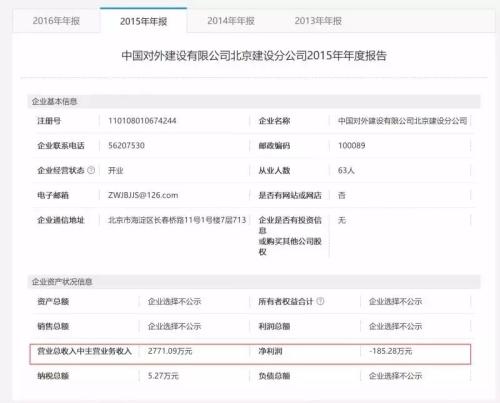Select the 2015年年报 tab
Image resolution: width=500 pixels, height=403 pixels.
click(x=143, y=21)
